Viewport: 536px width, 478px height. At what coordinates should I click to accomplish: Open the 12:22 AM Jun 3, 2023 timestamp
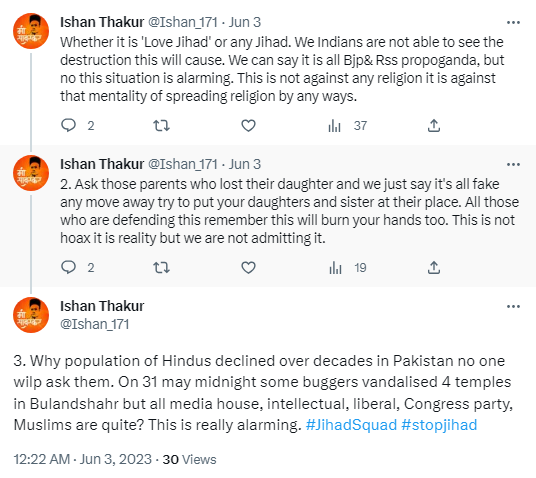pyautogui.click(x=82, y=459)
